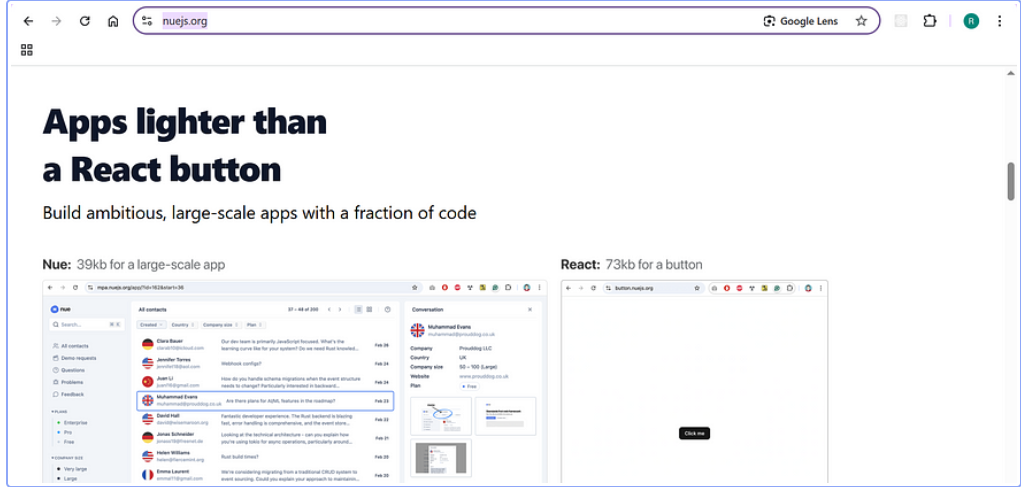Open the Created filter dropdown

[x=152, y=324]
